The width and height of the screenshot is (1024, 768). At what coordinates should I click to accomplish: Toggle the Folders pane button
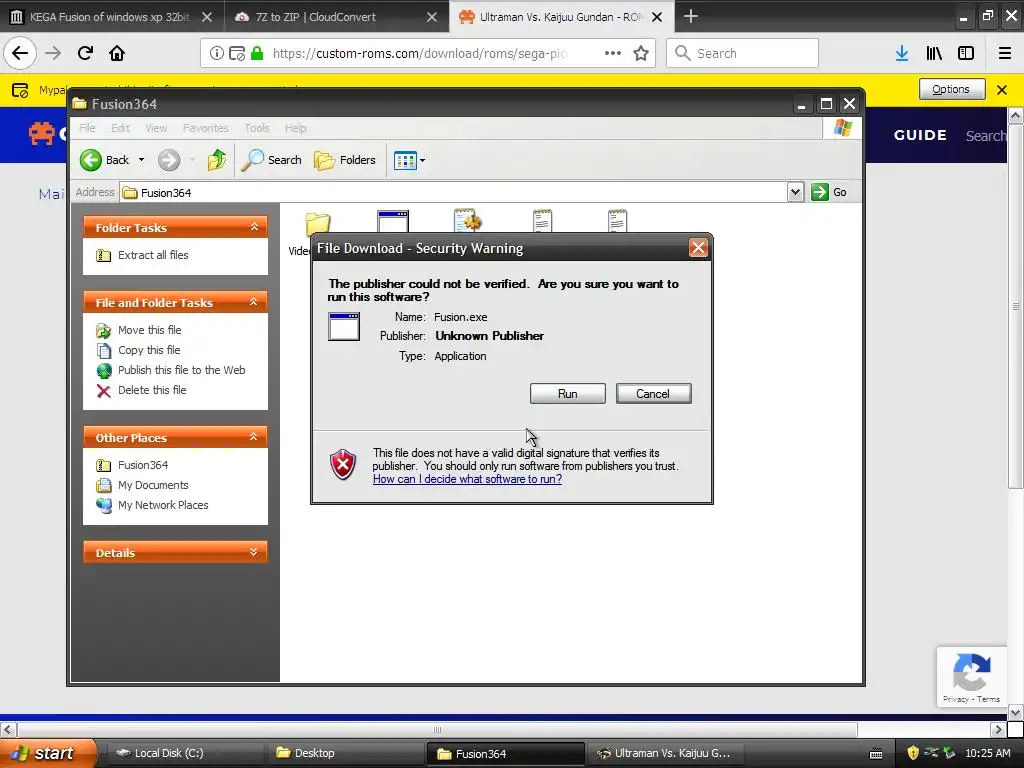345,160
